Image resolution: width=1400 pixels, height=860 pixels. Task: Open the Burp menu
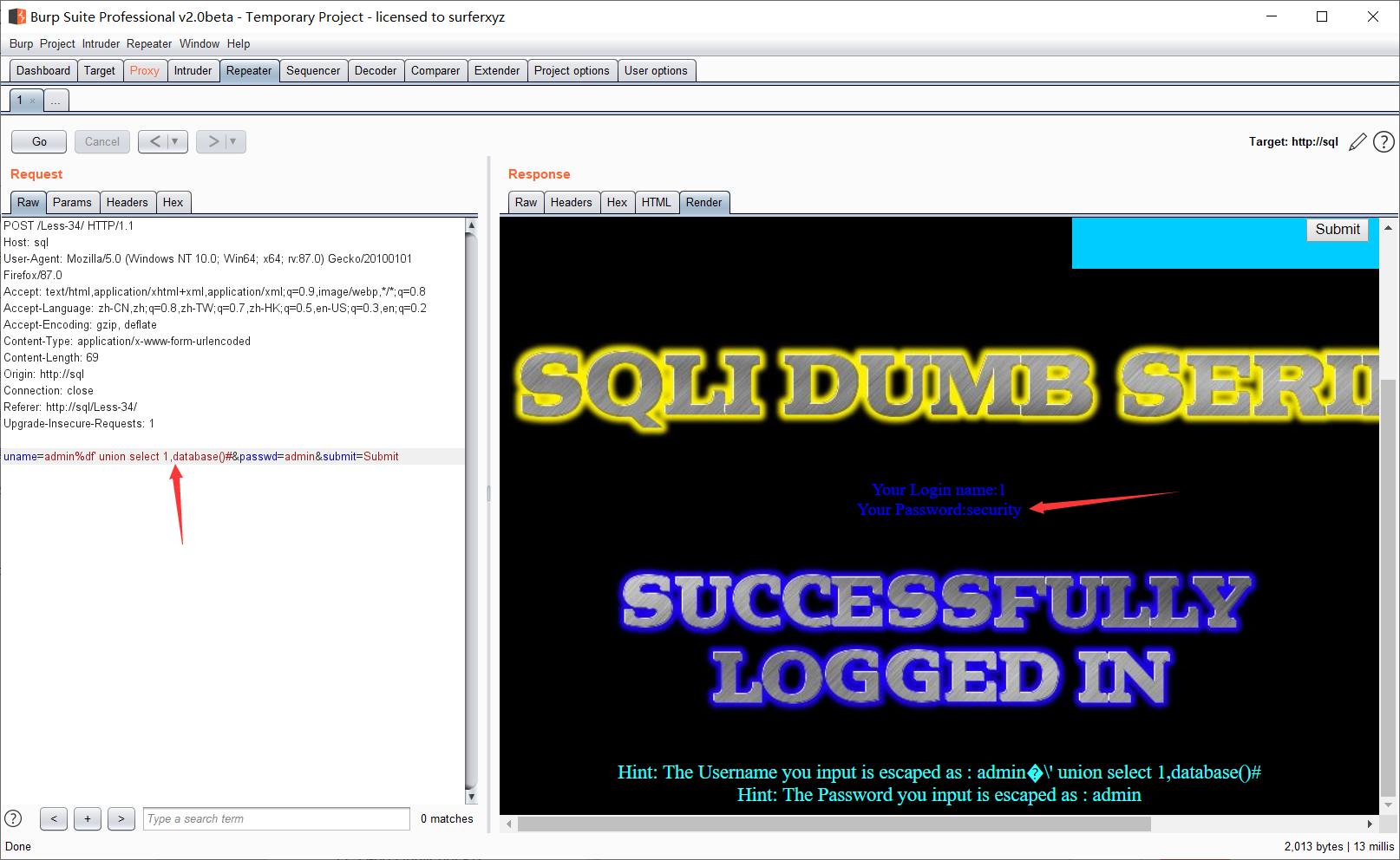pos(21,43)
